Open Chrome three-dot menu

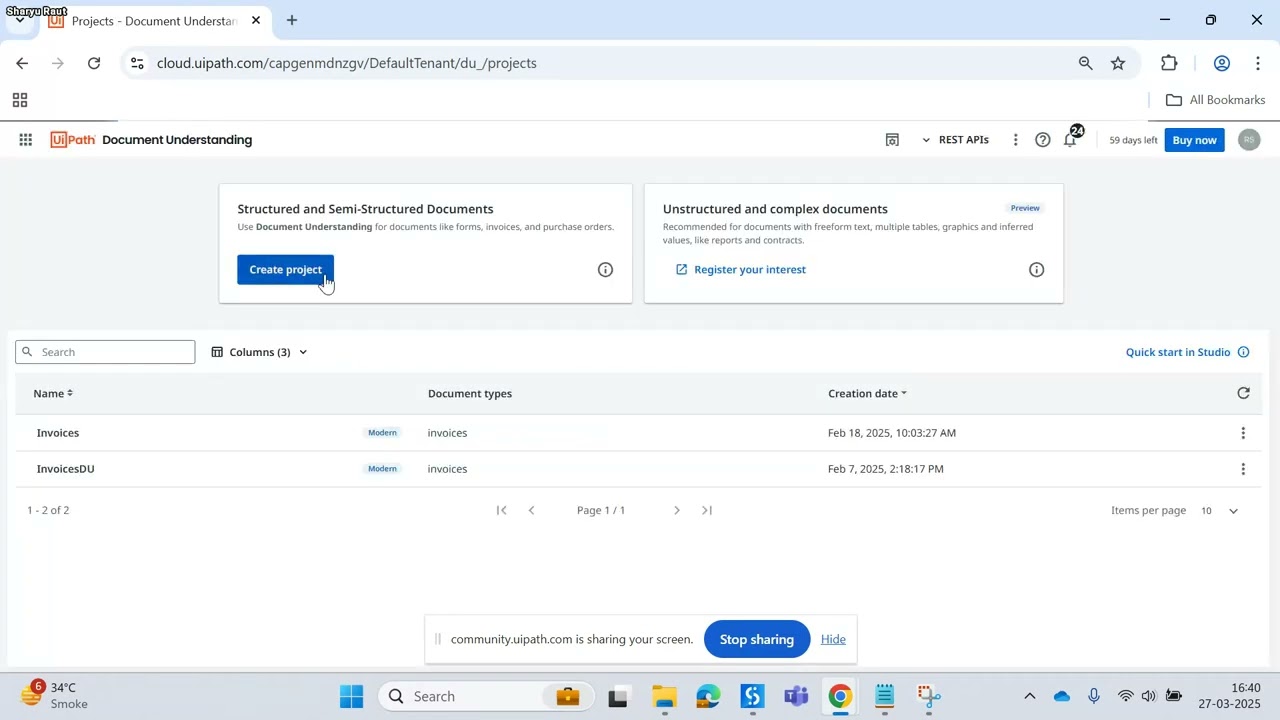tap(1257, 63)
